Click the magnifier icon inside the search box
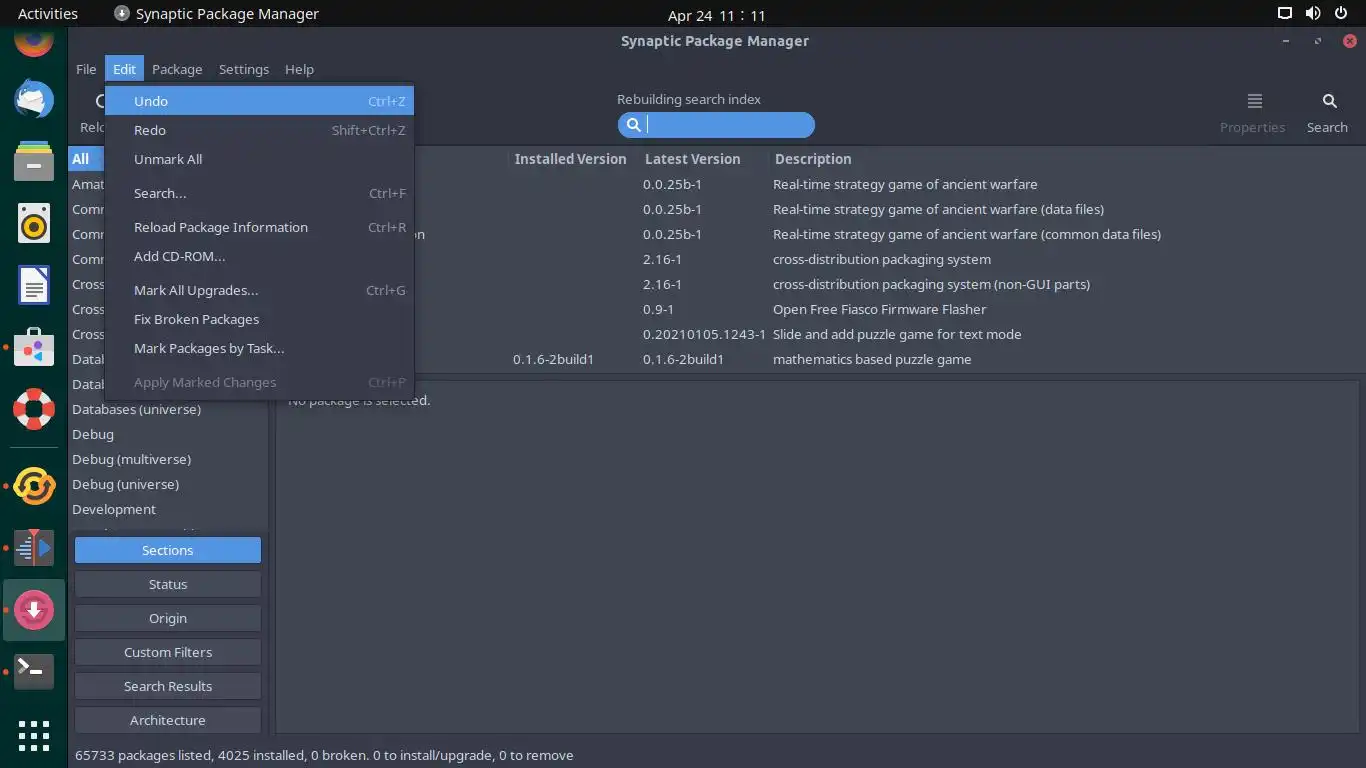This screenshot has height=768, width=1366. click(633, 125)
